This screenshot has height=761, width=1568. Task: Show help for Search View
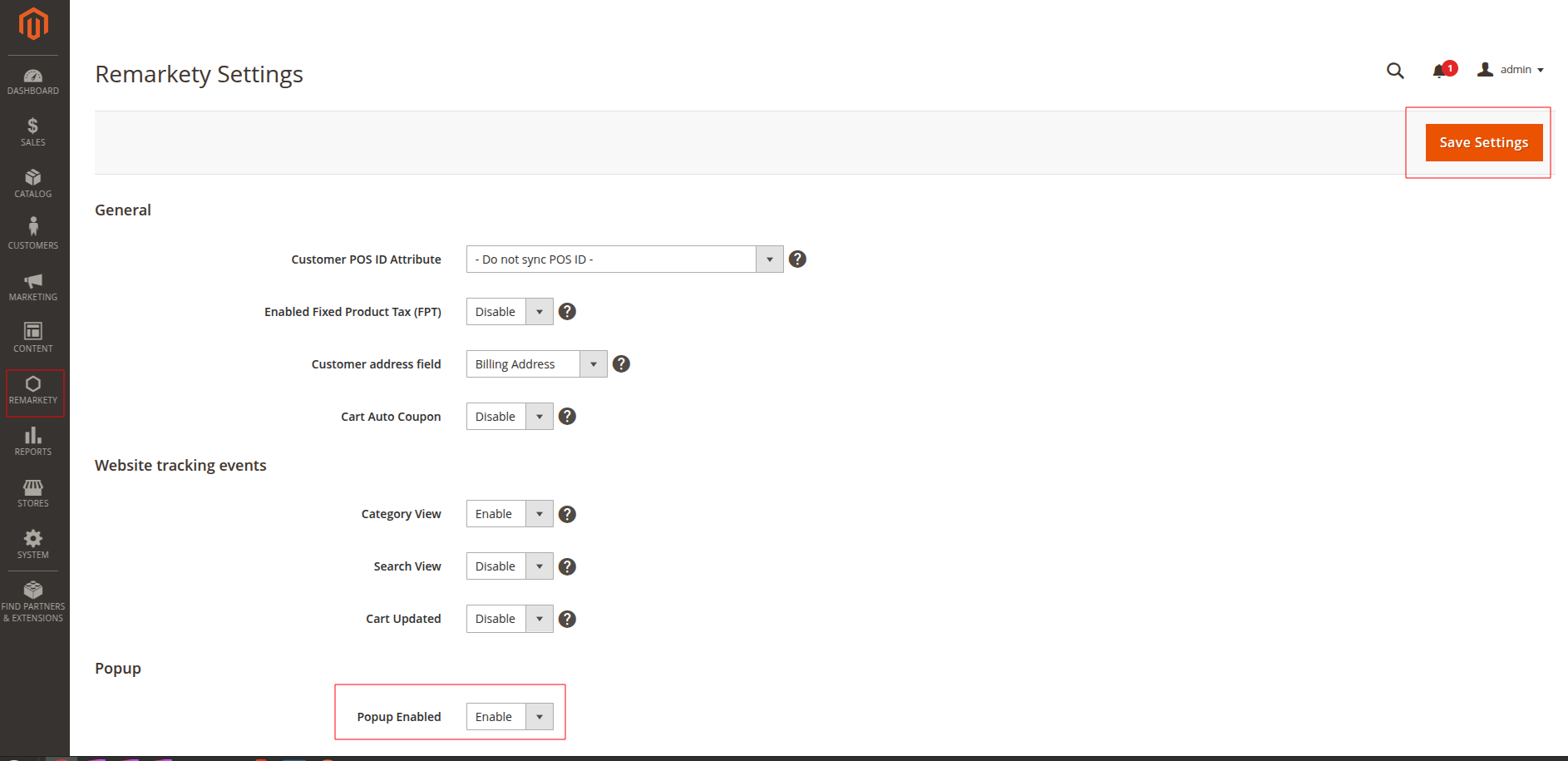(x=567, y=566)
